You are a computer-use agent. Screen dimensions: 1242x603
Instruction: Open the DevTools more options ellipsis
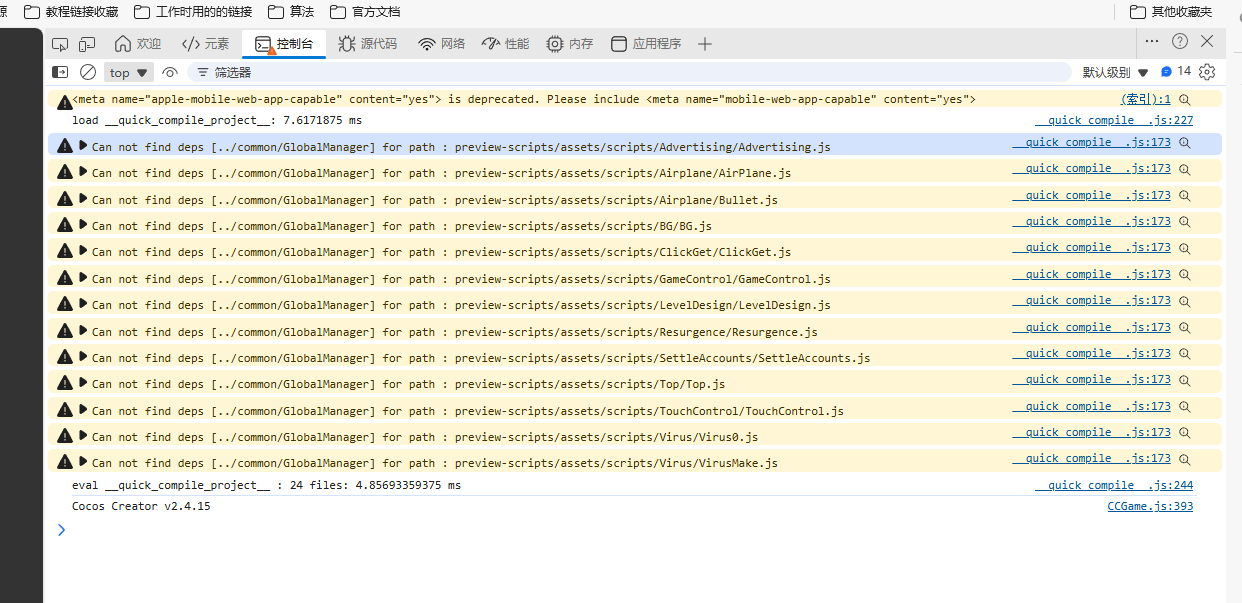click(1152, 41)
